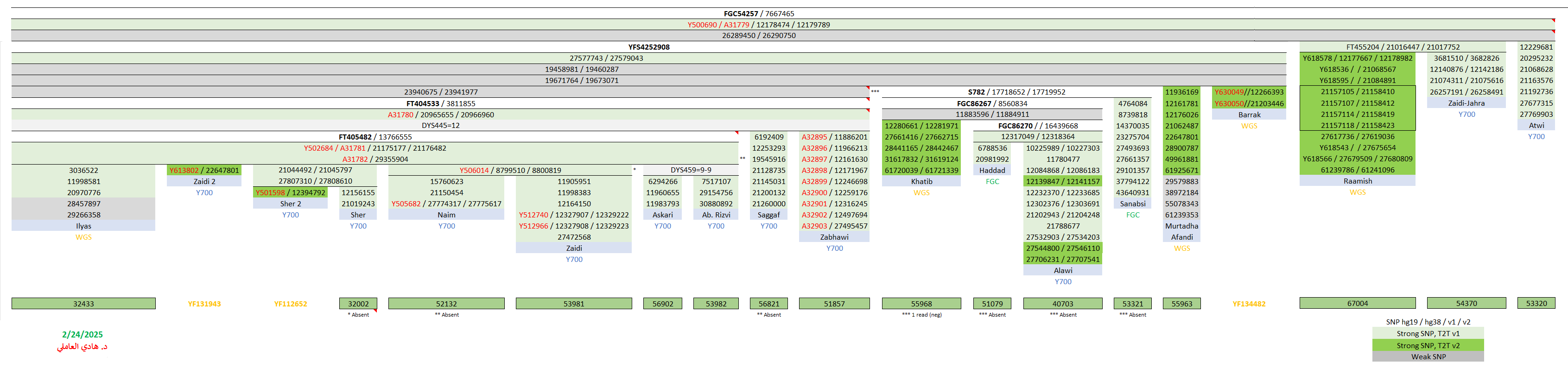Image resolution: width=1568 pixels, height=369 pixels.
Task: Open the YF134482 orange label
Action: tap(1249, 304)
